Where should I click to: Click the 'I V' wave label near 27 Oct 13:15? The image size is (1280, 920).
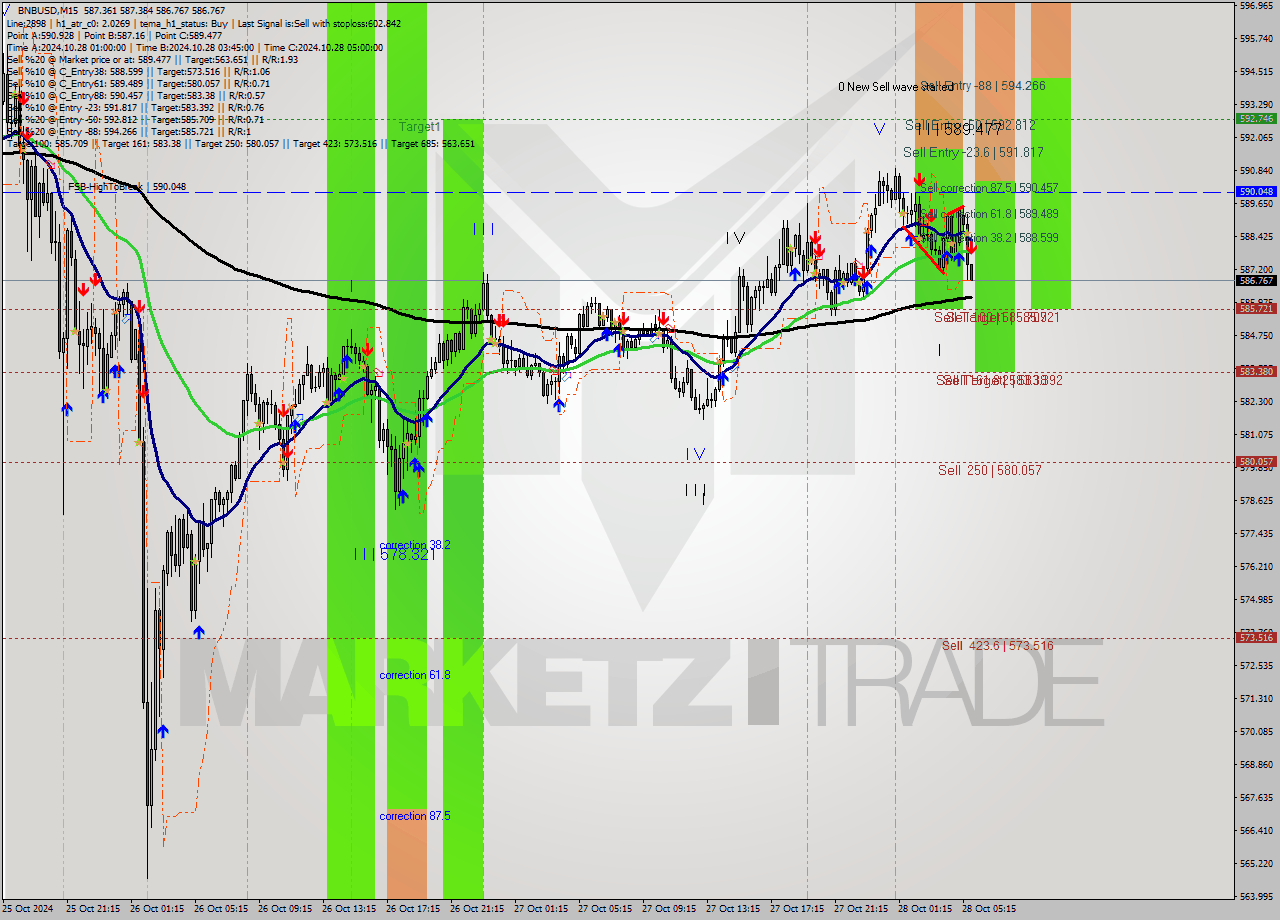tap(736, 238)
